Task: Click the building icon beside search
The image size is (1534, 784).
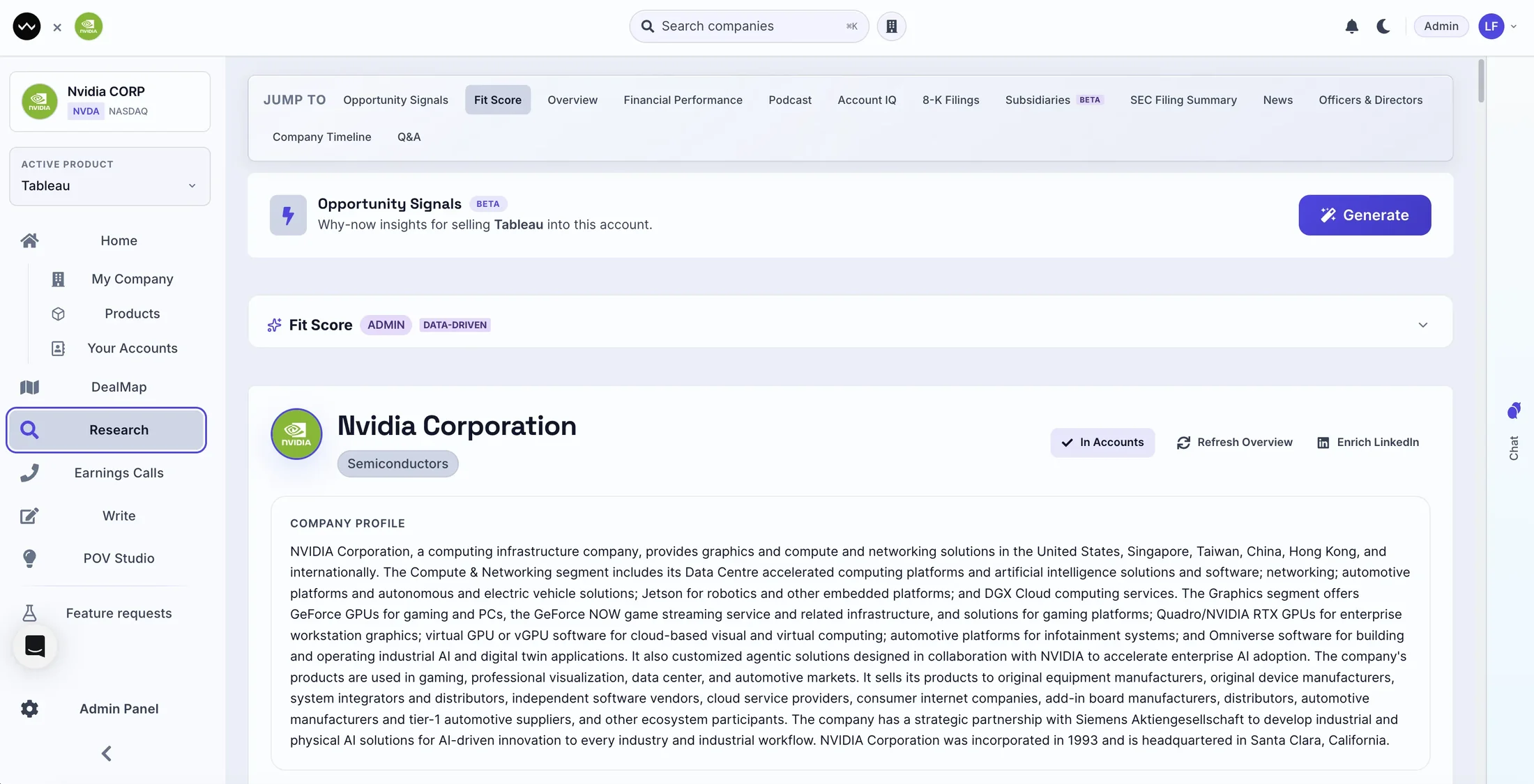Action: coord(891,26)
